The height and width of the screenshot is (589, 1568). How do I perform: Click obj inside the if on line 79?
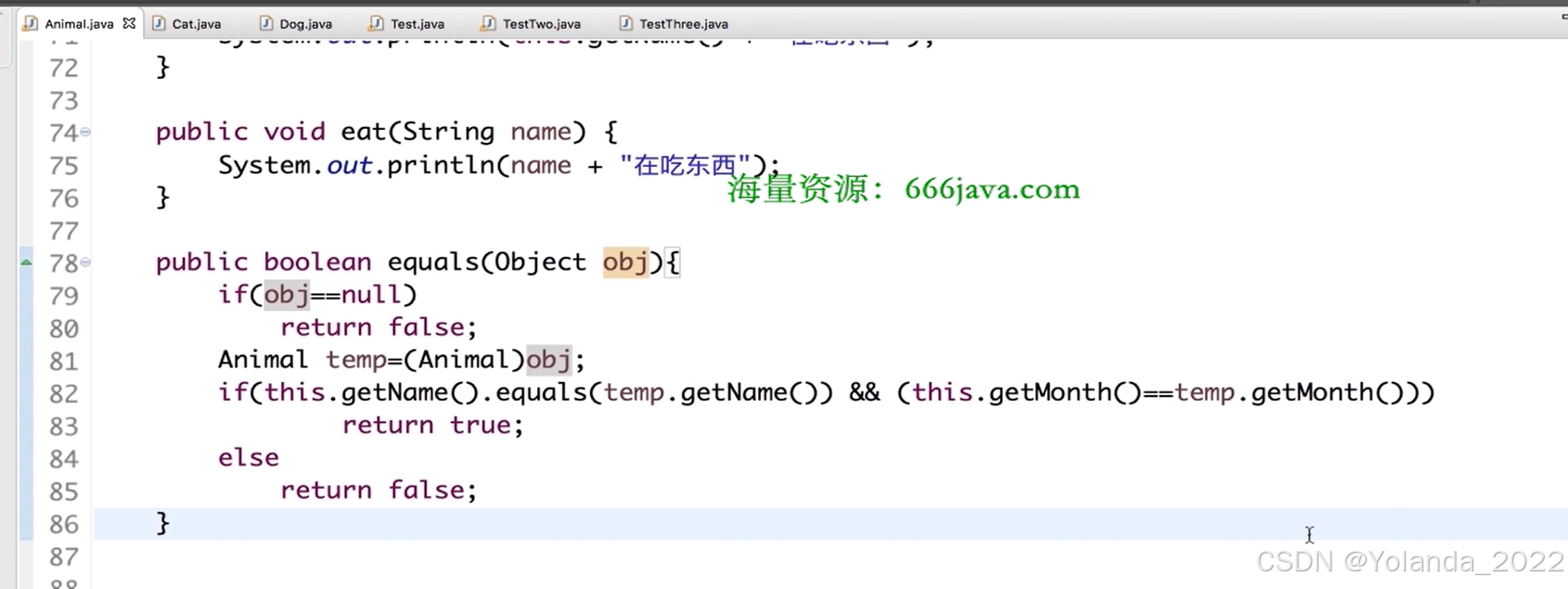pos(287,295)
